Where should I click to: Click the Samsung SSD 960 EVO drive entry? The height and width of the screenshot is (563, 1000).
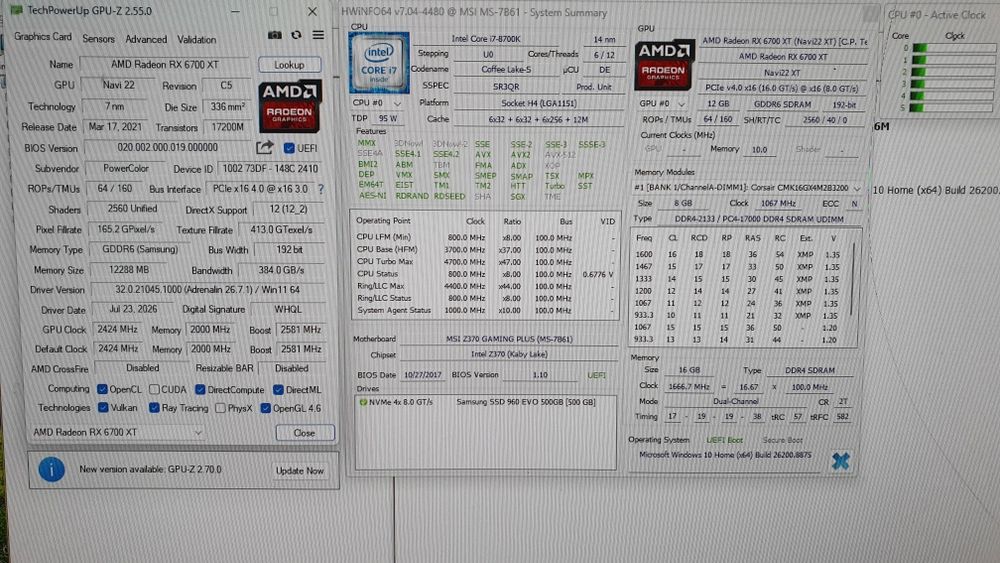pos(526,402)
